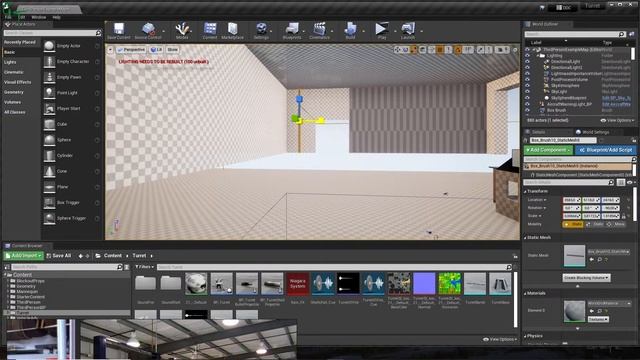Toggle visibility of the SkyLight actor
The height and width of the screenshot is (360, 640).
527,92
